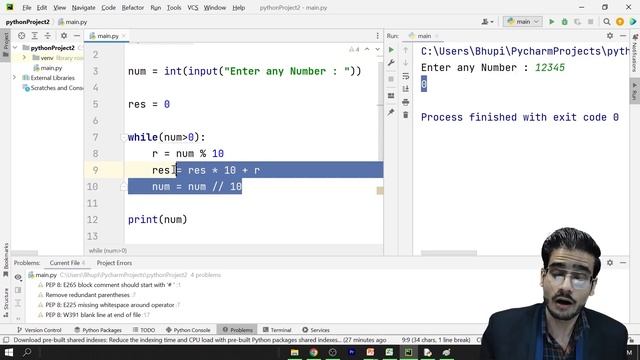Image resolution: width=640 pixels, height=360 pixels.
Task: Select Project Errors tab
Action: 114,263
